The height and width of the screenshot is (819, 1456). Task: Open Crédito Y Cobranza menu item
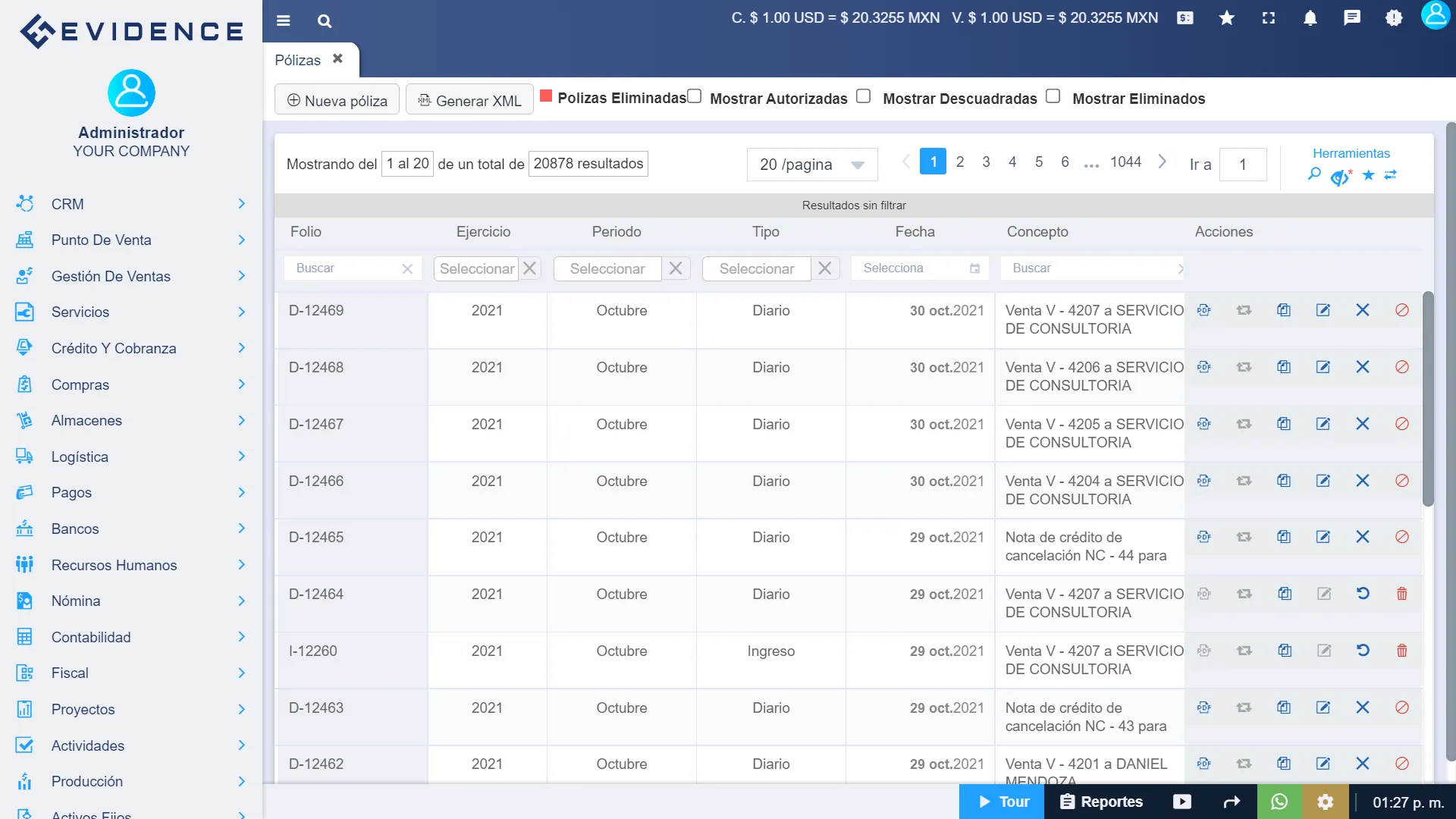pos(132,348)
